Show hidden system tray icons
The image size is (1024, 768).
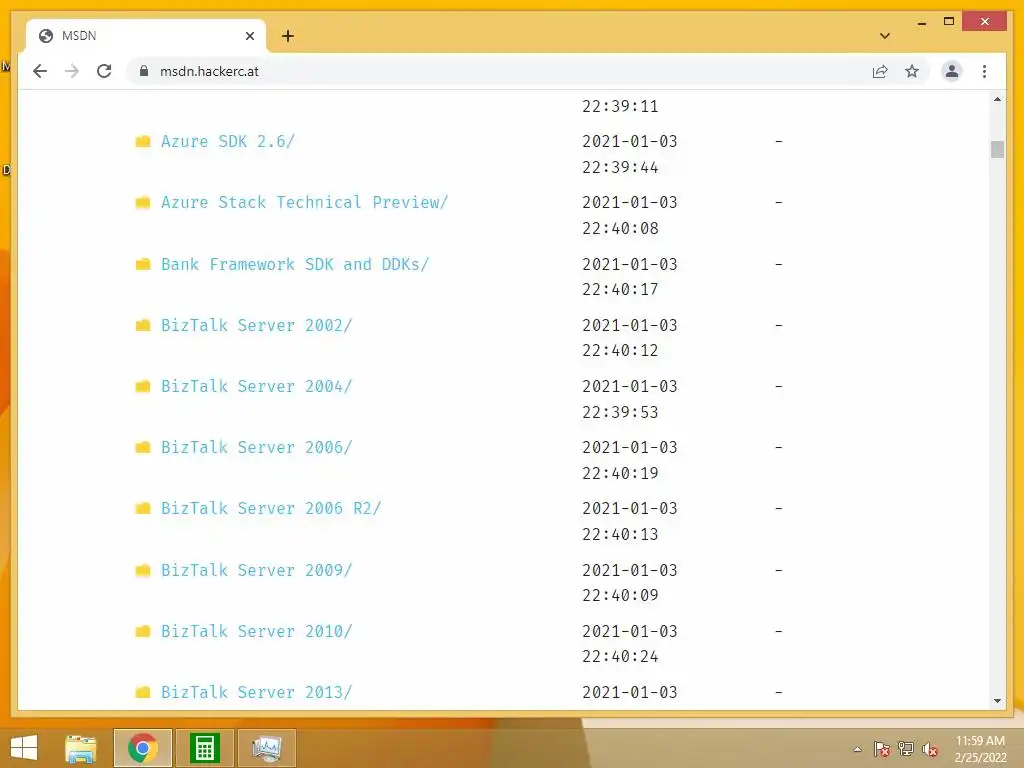(857, 749)
